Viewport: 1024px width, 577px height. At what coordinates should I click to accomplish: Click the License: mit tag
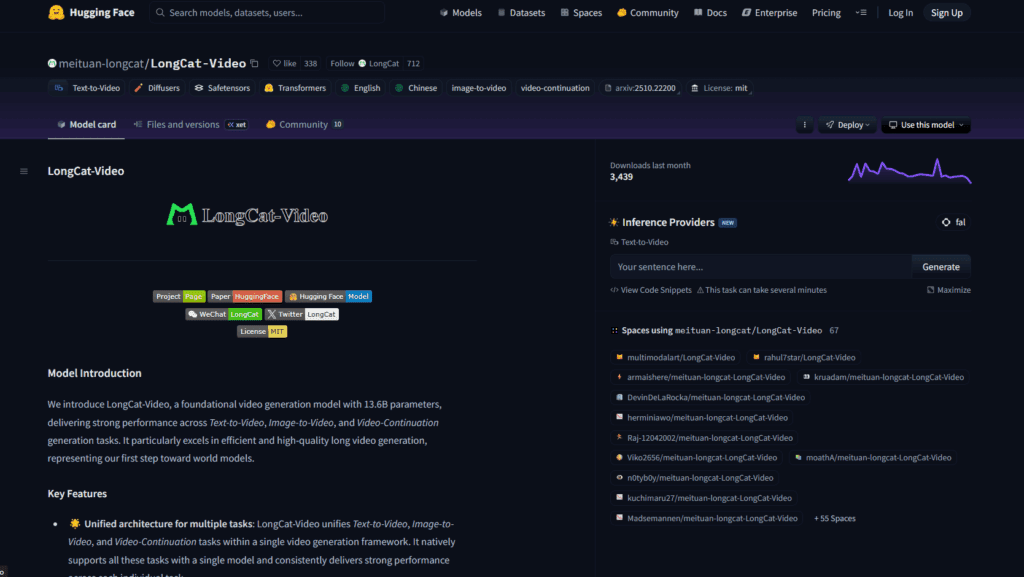[719, 88]
